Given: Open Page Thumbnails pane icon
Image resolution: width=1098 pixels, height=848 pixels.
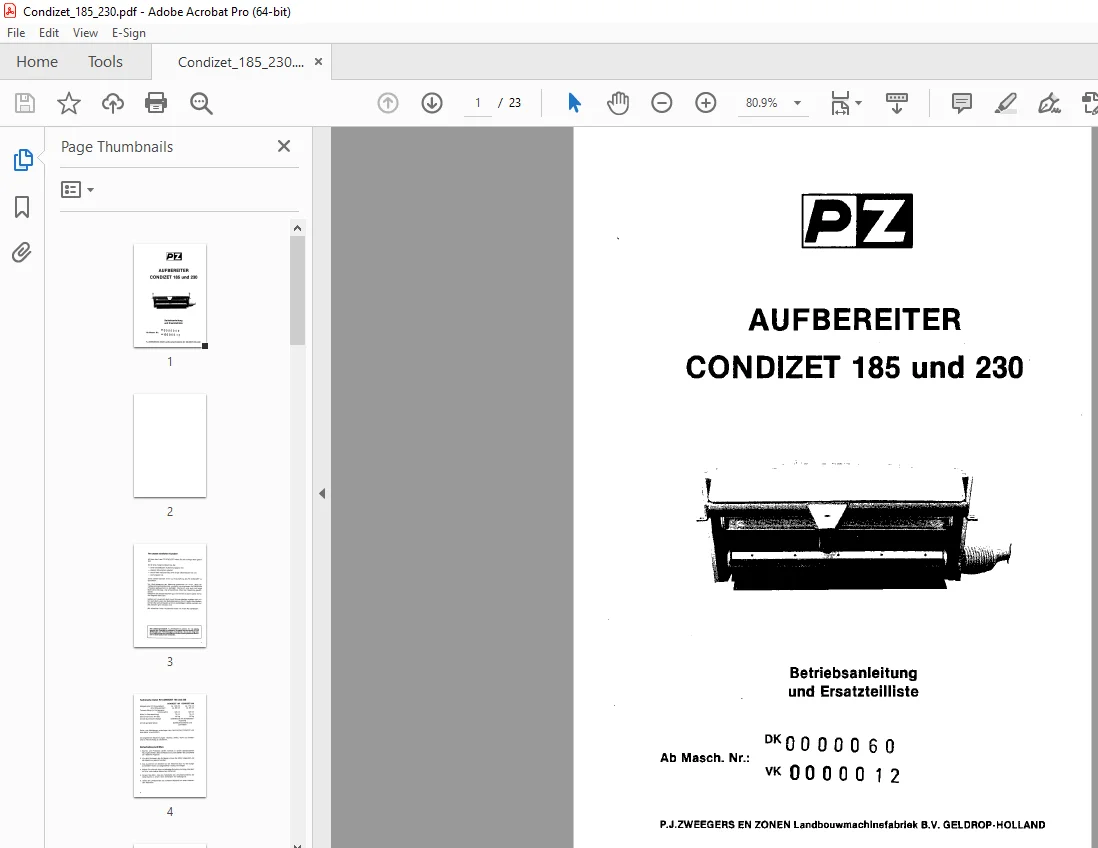Looking at the screenshot, I should point(22,160).
